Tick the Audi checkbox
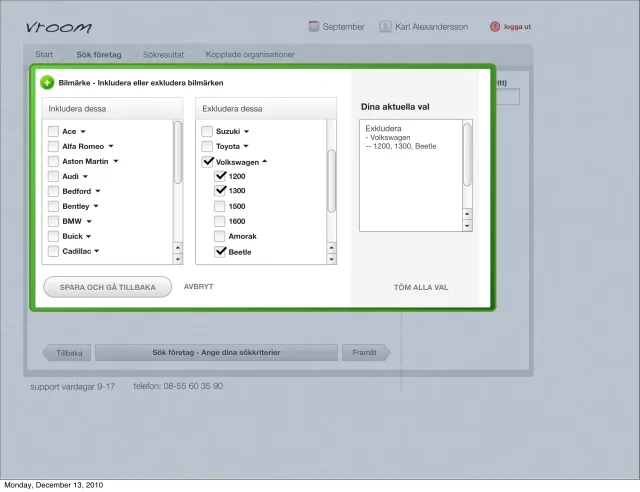 pyautogui.click(x=53, y=176)
